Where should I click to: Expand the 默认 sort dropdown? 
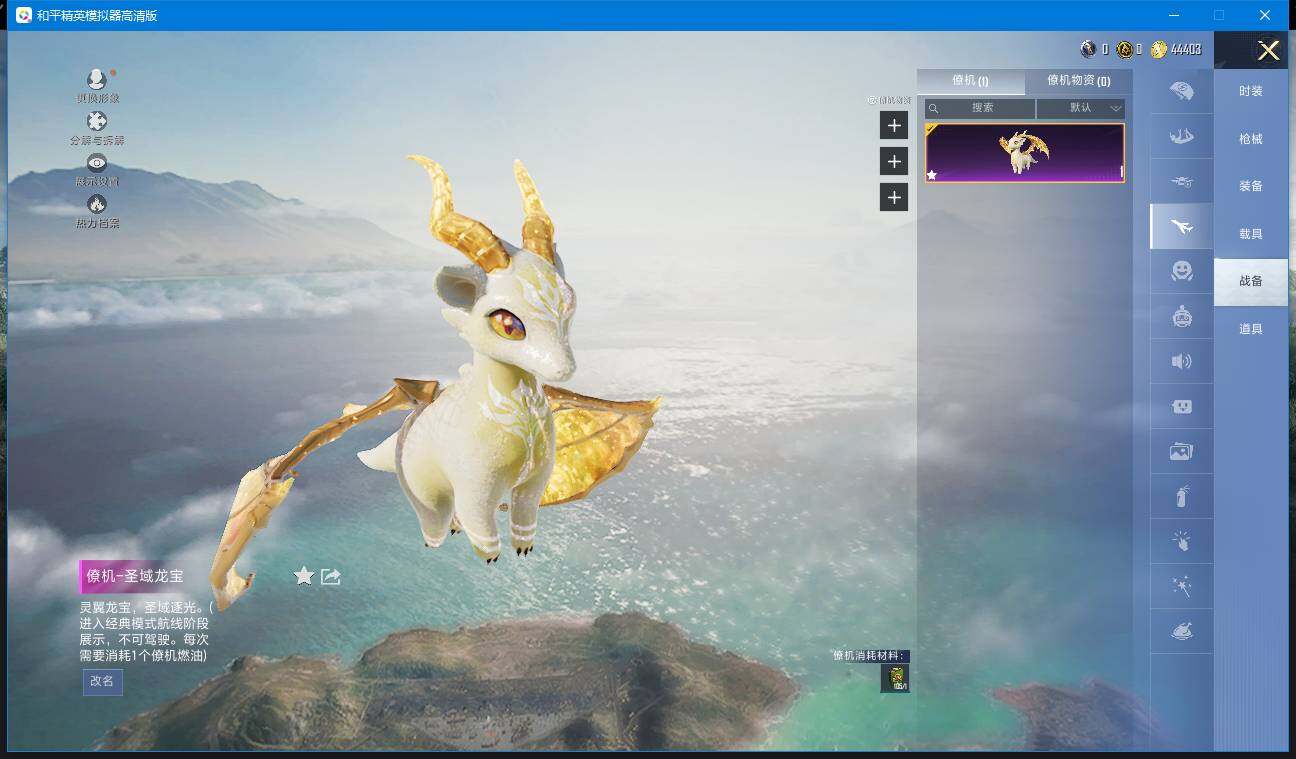pyautogui.click(x=1081, y=108)
